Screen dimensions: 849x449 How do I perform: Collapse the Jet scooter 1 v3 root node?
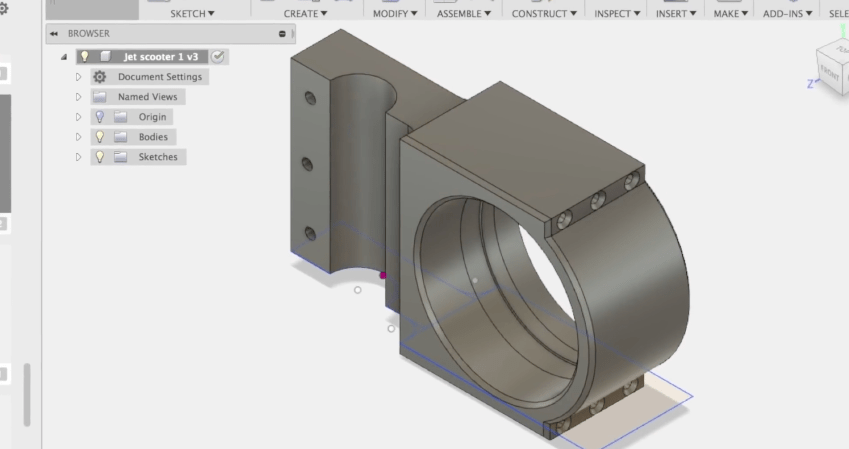[x=64, y=57]
